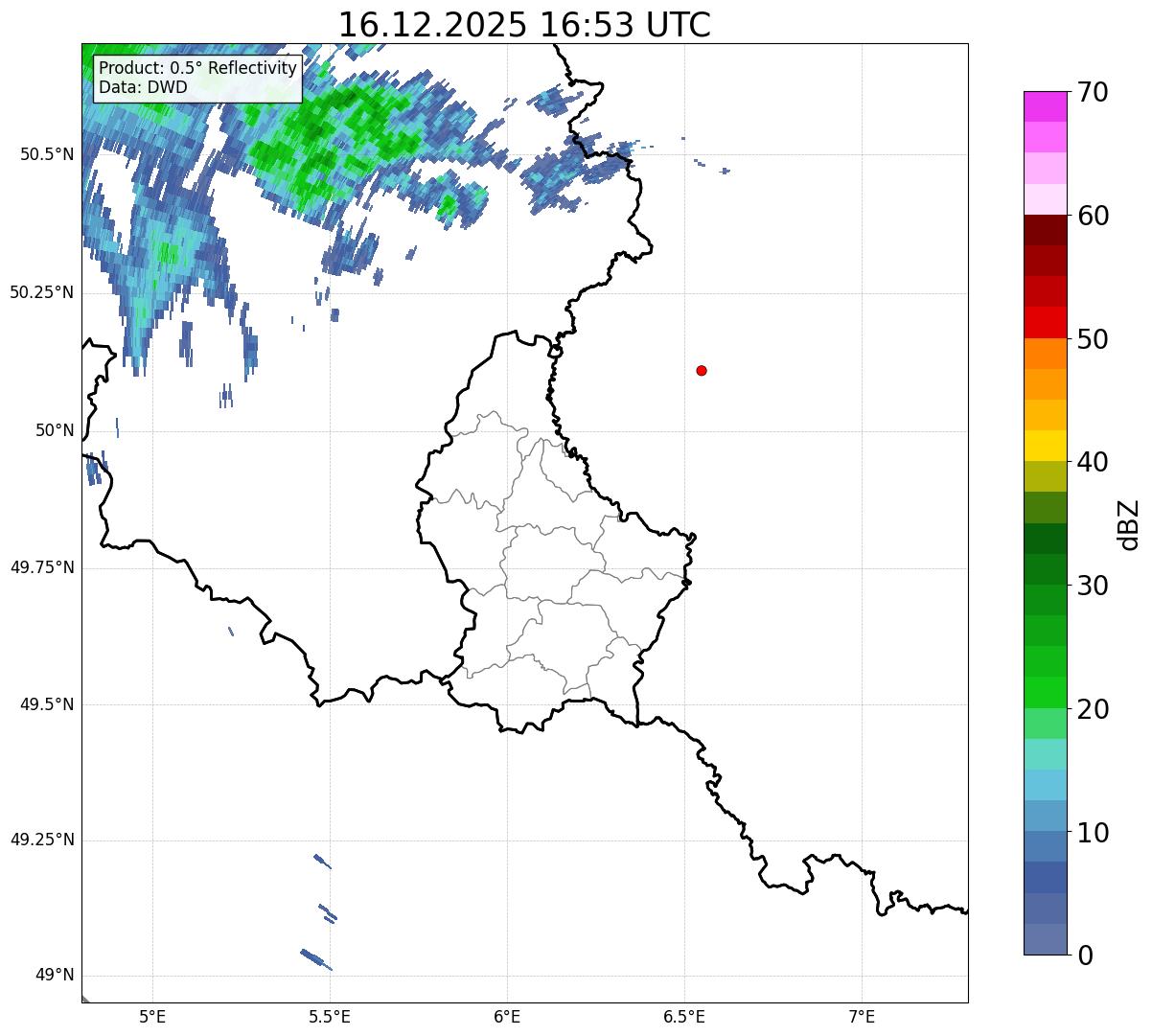Click the Product: 0.5° Reflectivity label

198,68
